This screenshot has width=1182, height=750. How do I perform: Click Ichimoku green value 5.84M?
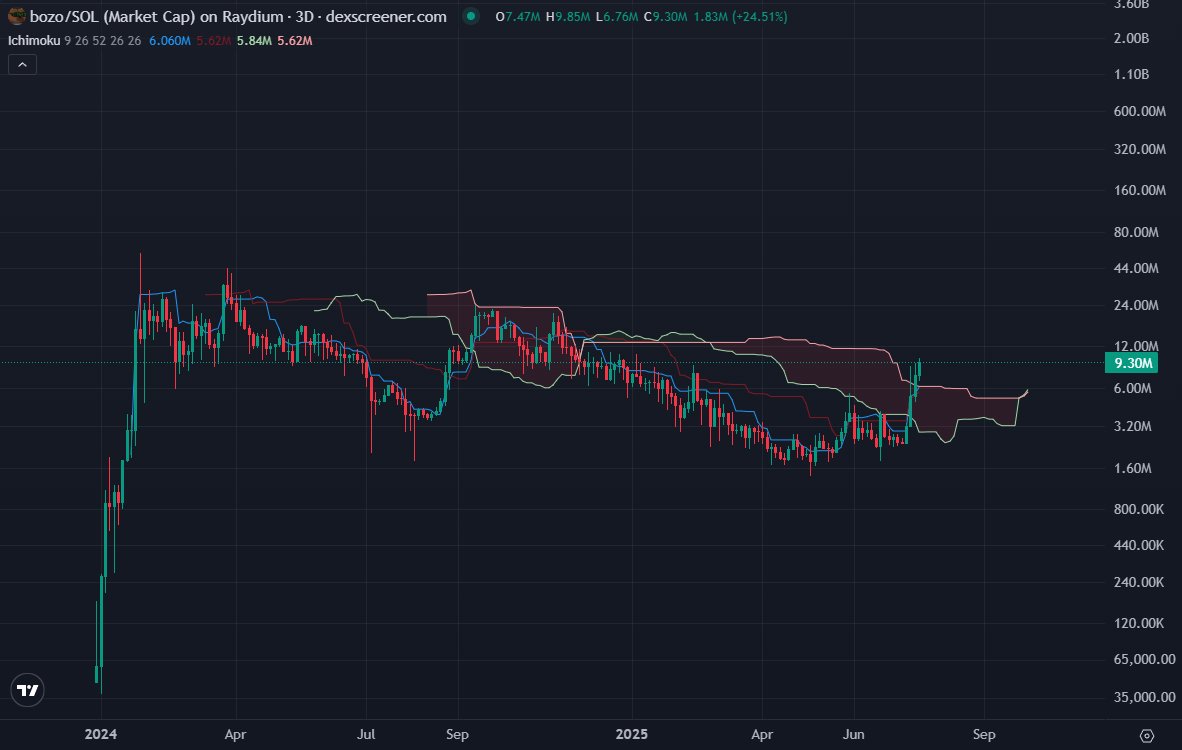[x=254, y=41]
